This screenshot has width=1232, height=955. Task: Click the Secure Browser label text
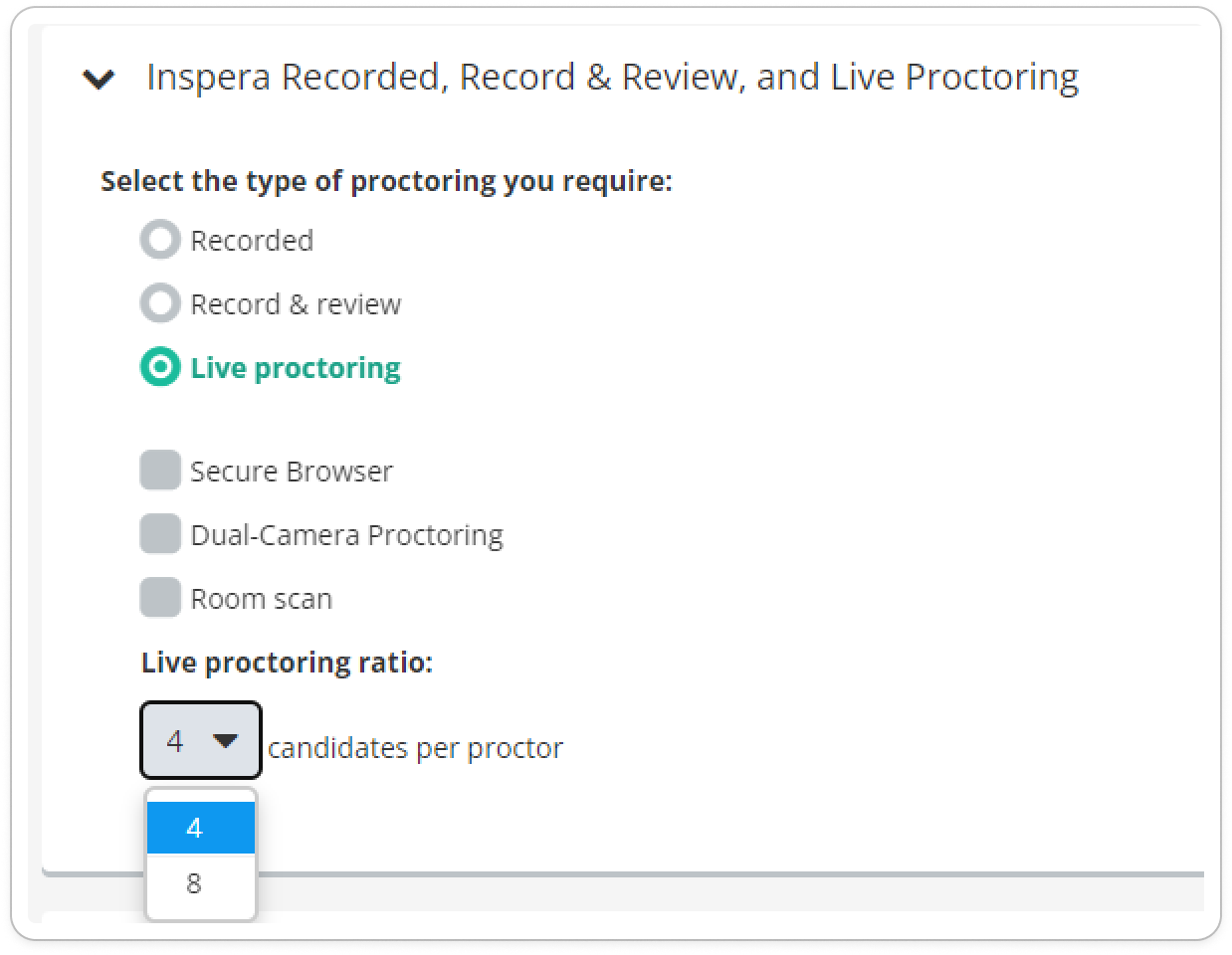292,472
